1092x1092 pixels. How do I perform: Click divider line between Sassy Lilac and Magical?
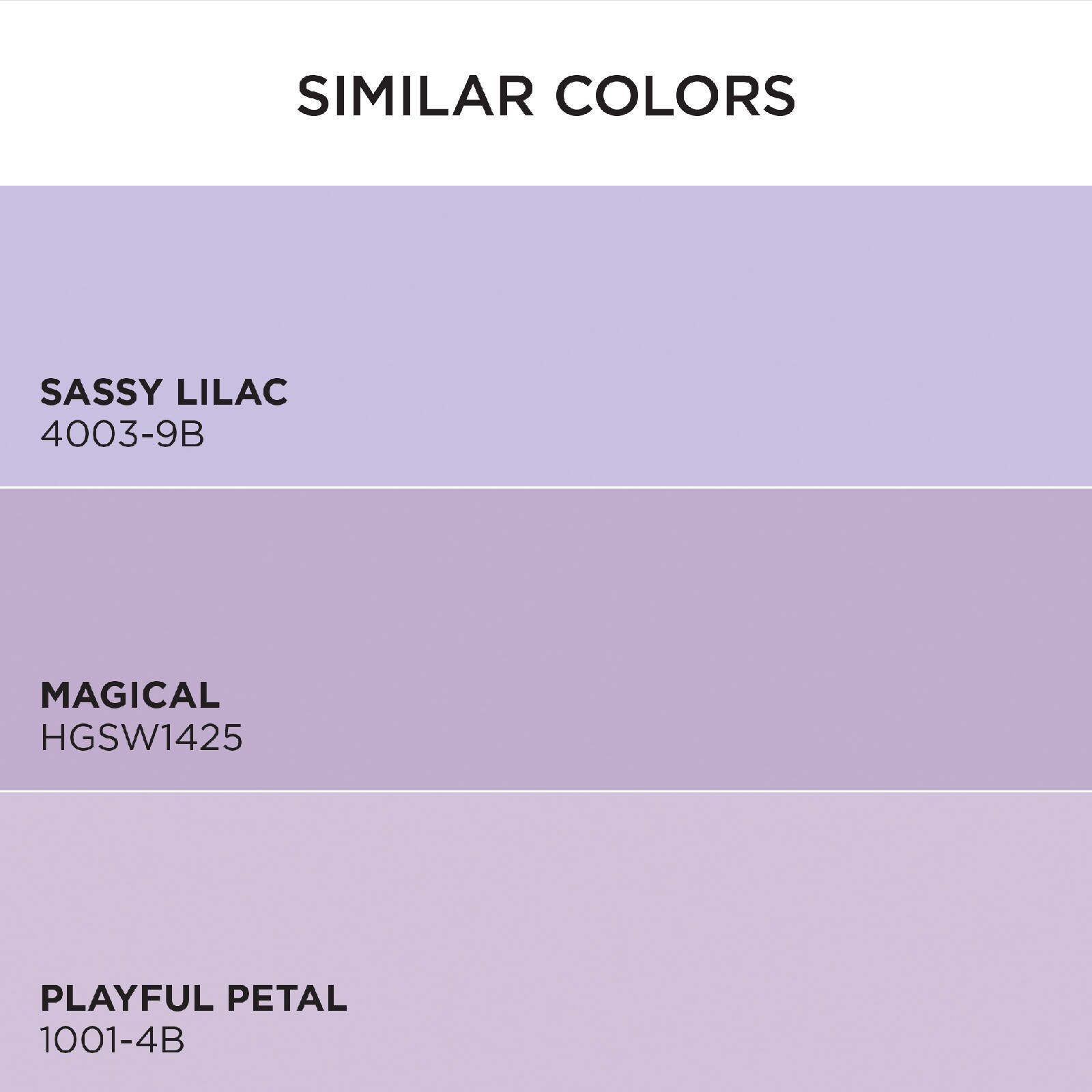[546, 487]
